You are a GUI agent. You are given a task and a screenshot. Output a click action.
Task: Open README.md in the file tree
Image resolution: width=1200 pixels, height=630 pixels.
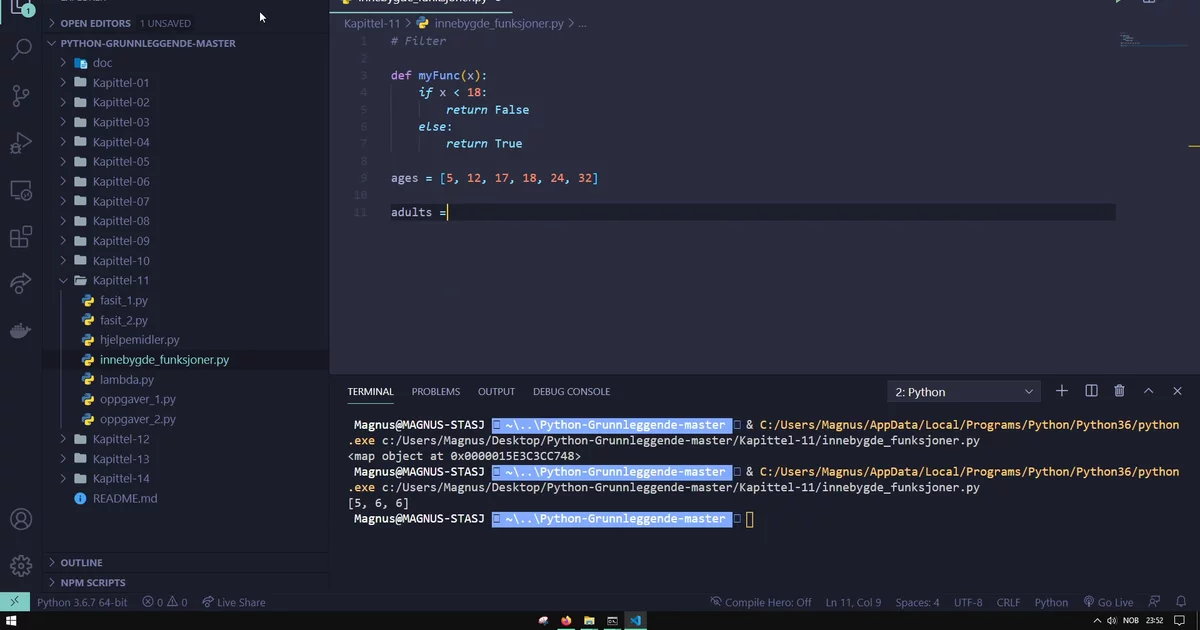point(125,498)
